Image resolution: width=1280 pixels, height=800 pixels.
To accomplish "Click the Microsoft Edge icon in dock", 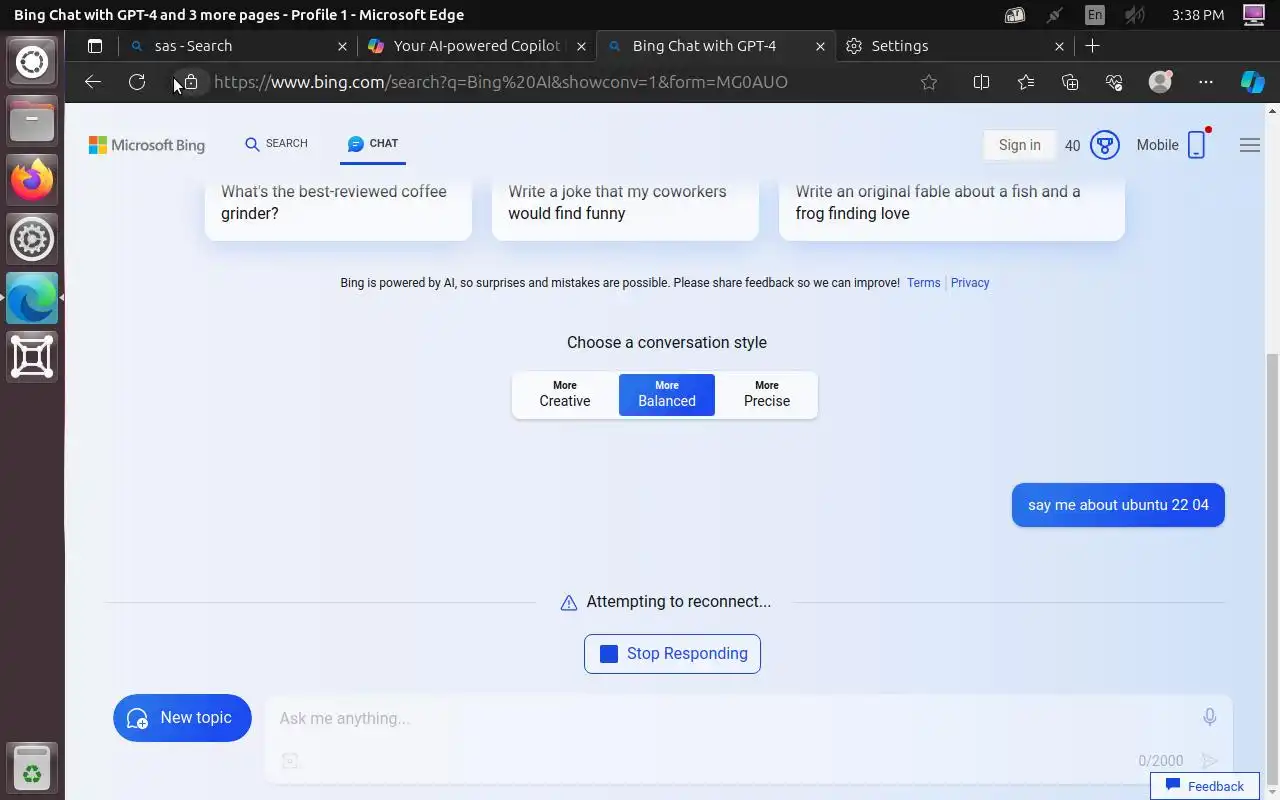I will click(32, 298).
